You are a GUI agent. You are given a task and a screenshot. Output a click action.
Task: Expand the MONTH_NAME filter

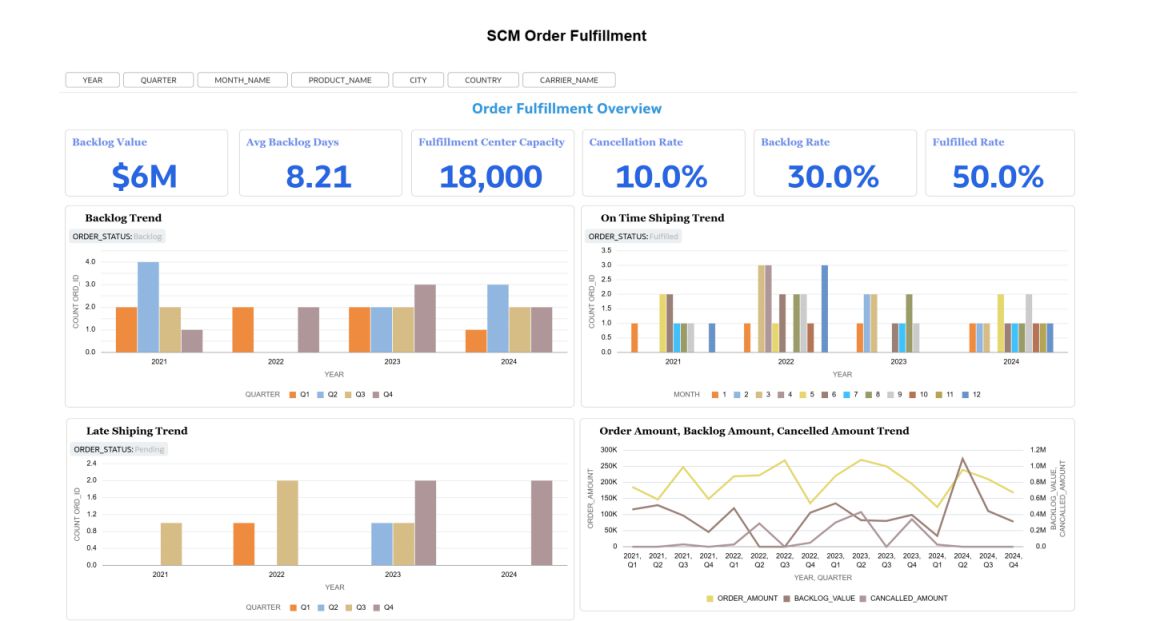[x=242, y=80]
